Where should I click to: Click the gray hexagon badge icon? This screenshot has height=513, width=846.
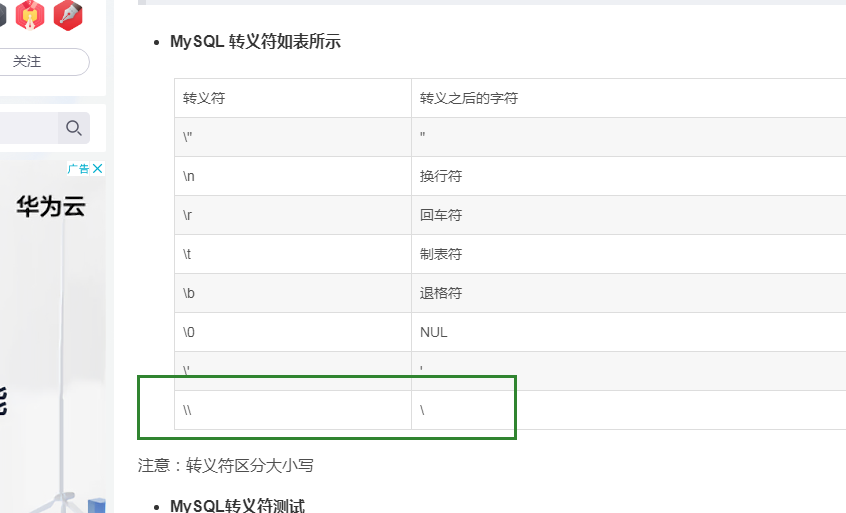3,14
